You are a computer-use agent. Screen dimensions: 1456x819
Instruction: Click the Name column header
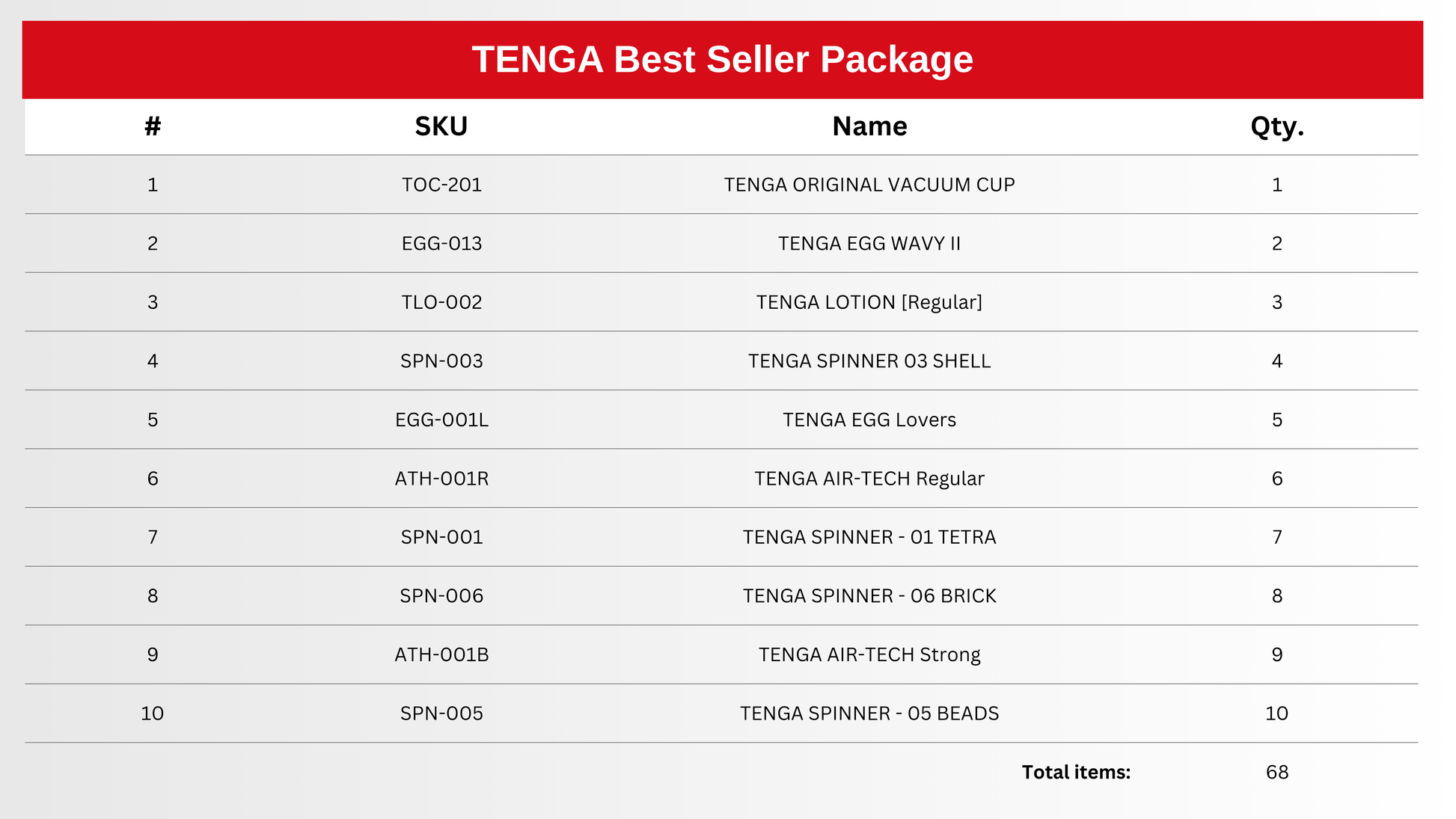tap(869, 126)
